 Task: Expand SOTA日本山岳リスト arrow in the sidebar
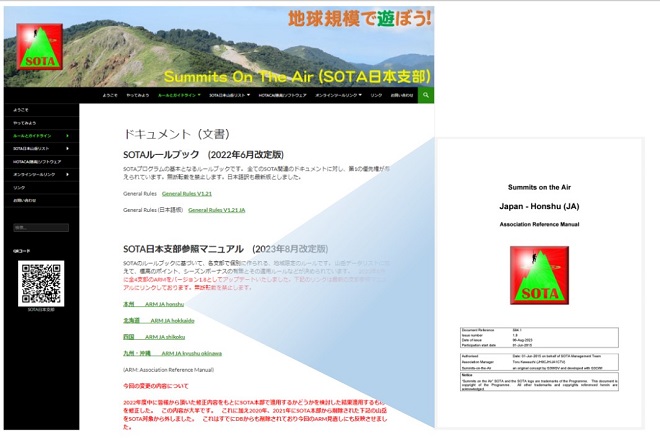[x=67, y=149]
